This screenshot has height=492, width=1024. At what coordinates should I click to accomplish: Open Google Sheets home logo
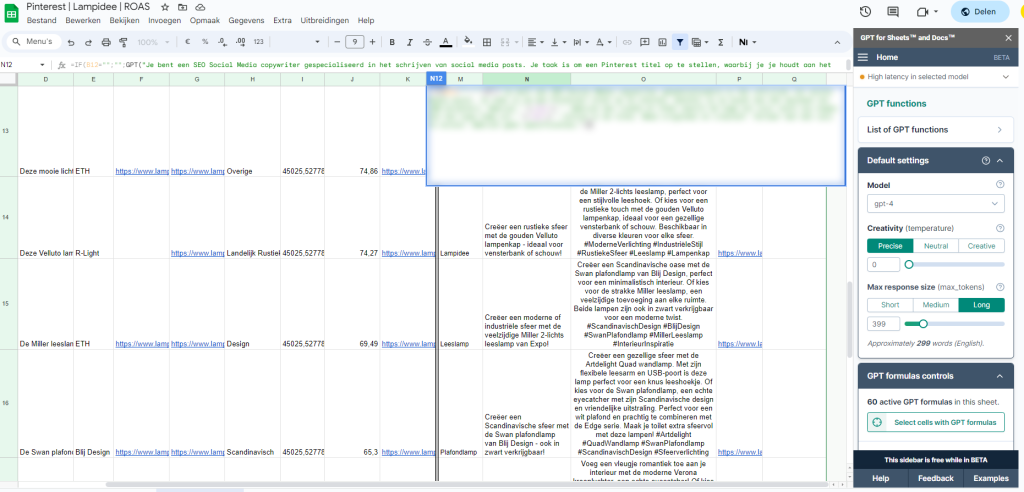12,13
